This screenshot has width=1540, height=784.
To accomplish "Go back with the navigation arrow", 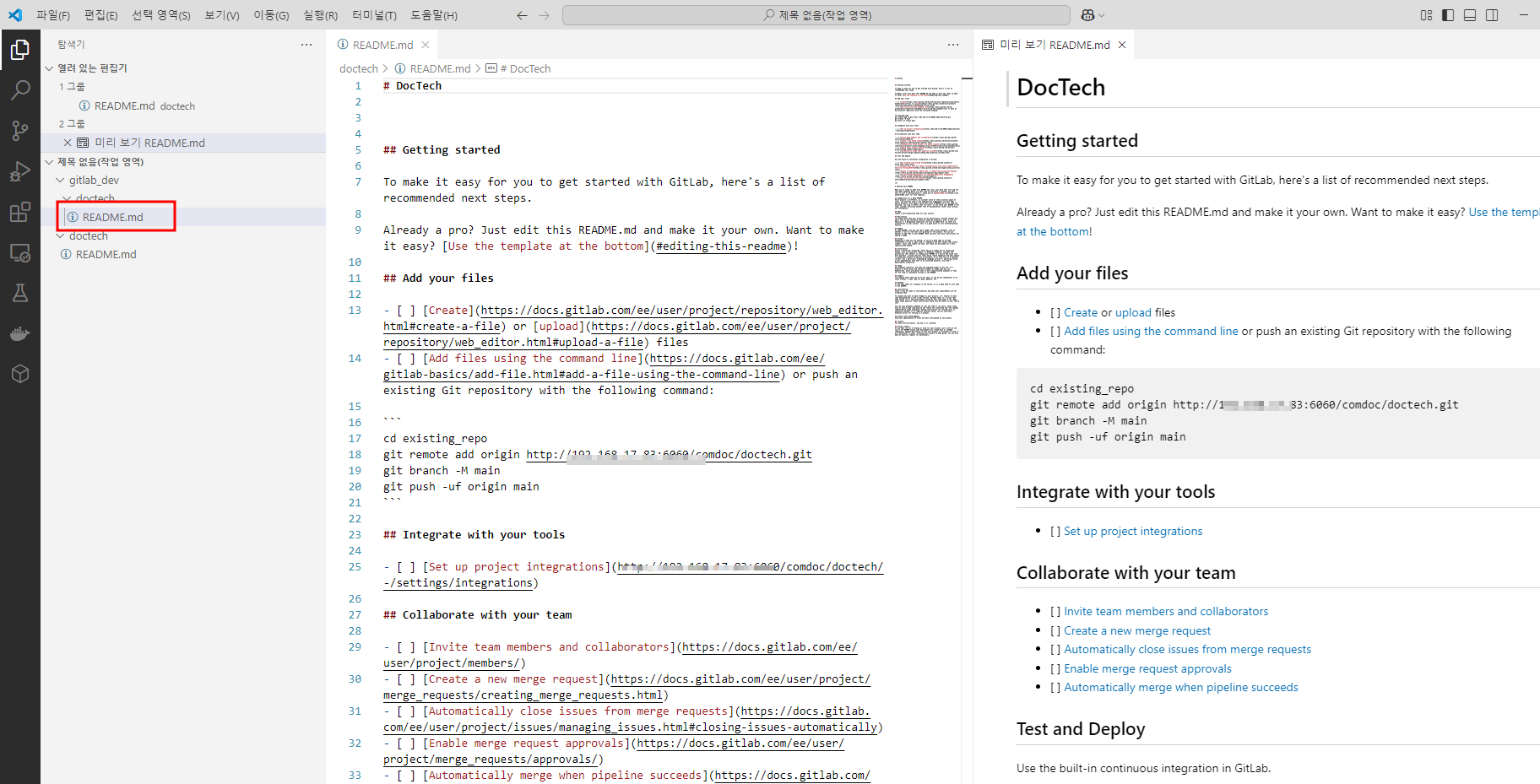I will pyautogui.click(x=522, y=15).
